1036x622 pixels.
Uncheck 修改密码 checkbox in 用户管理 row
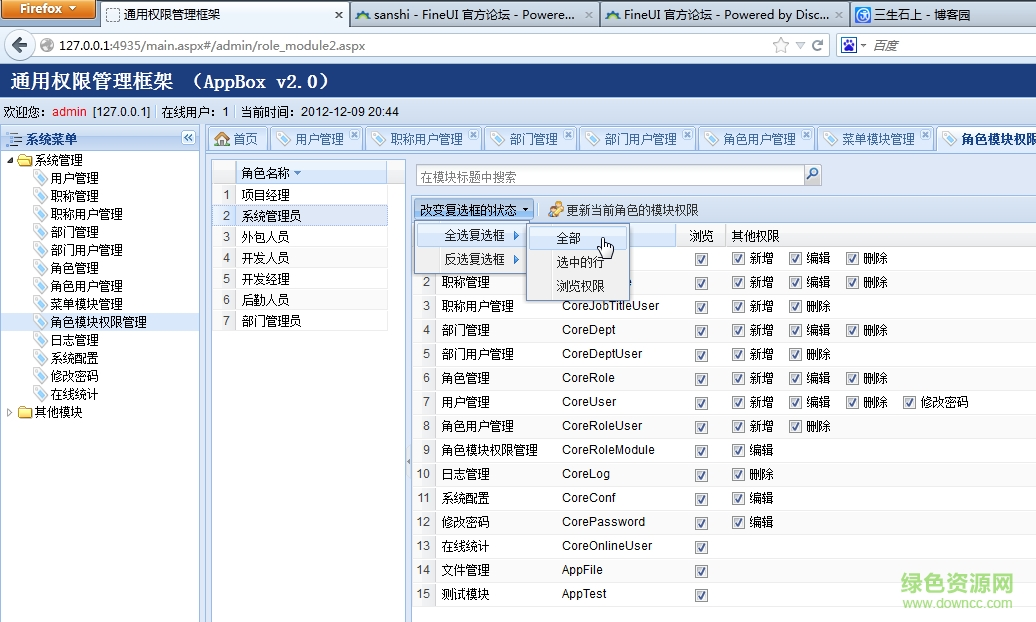point(909,403)
